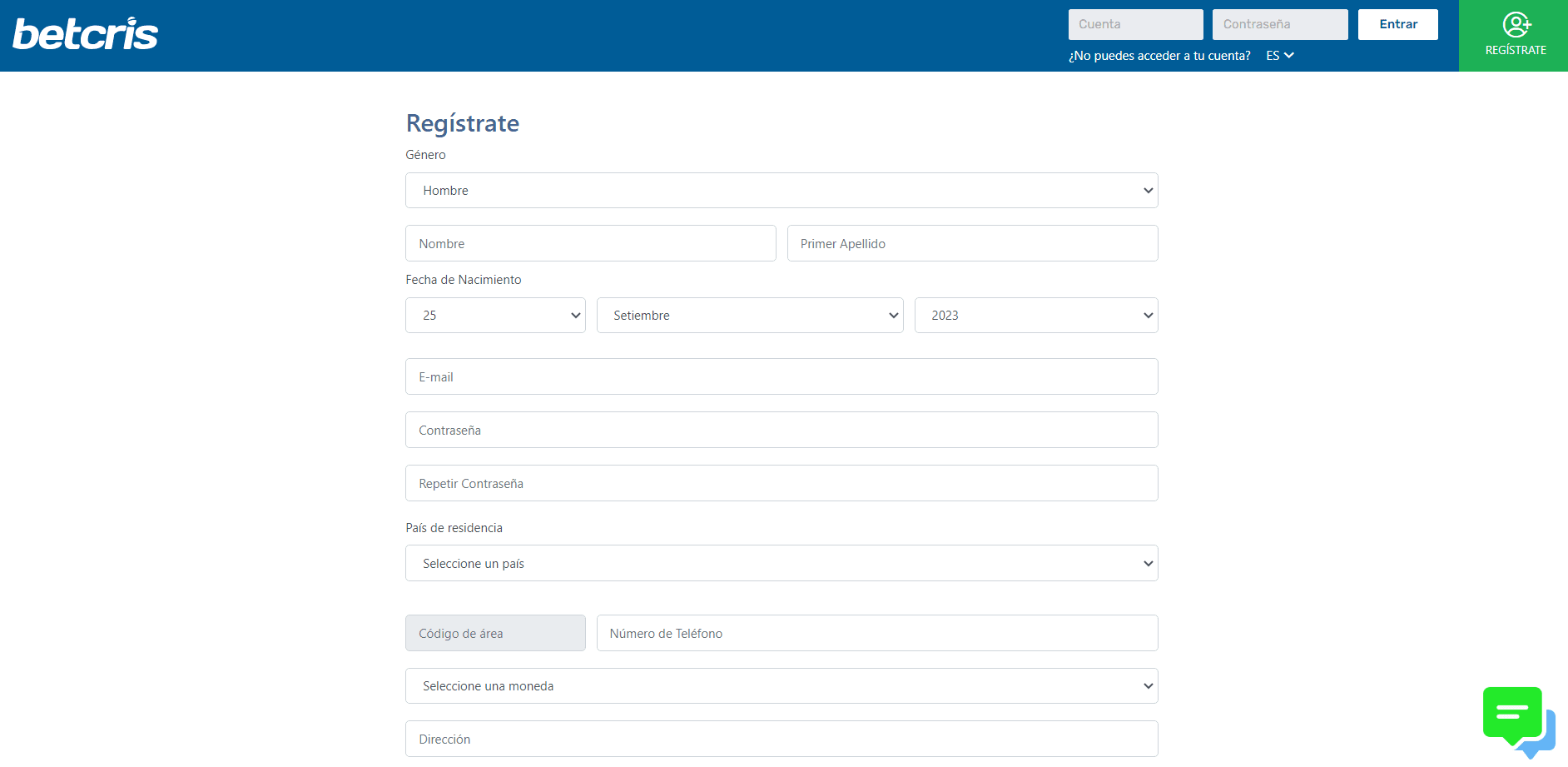
Task: Focus the Cuenta login field
Action: pyautogui.click(x=1135, y=25)
